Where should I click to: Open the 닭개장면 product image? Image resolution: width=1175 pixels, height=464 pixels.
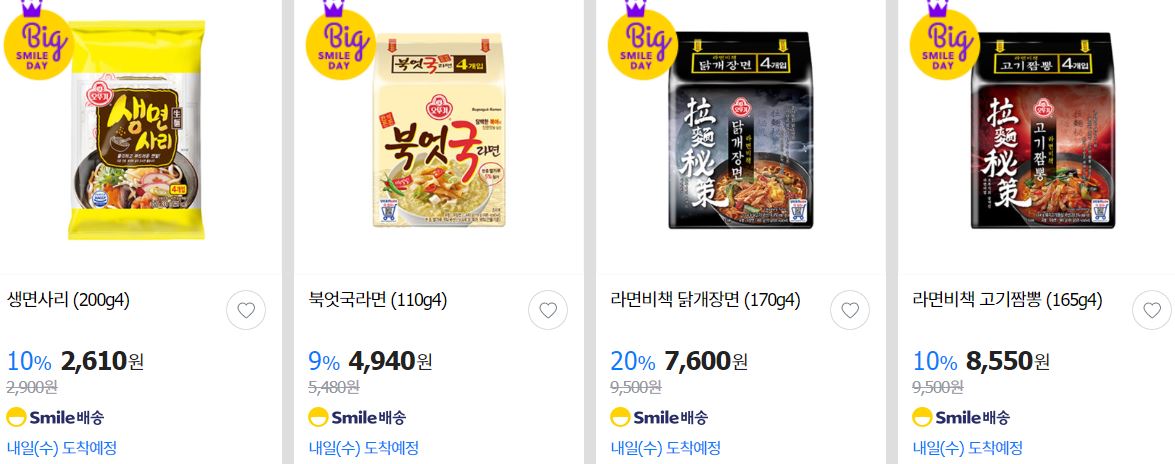click(x=740, y=130)
